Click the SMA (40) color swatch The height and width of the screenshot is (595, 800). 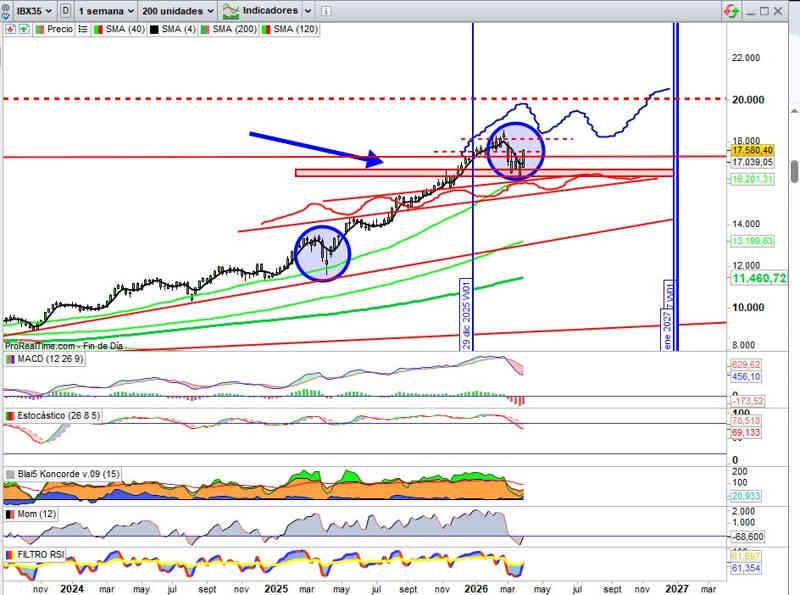click(98, 29)
